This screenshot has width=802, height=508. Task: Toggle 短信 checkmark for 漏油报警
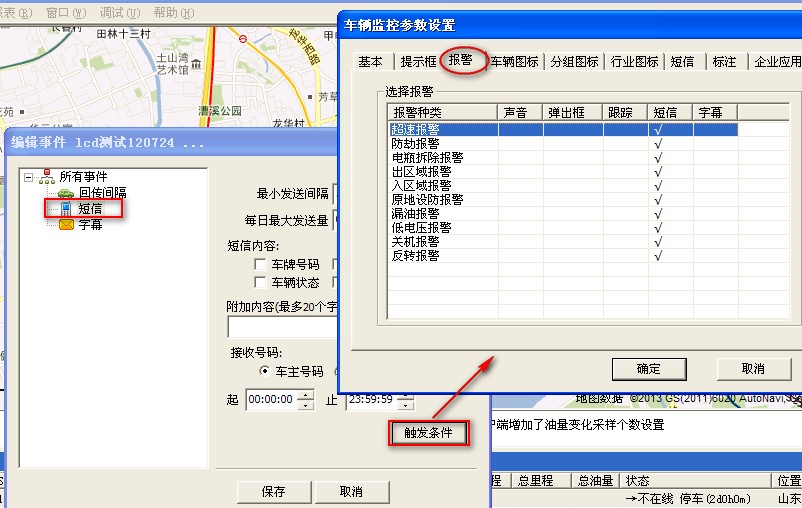click(x=658, y=214)
